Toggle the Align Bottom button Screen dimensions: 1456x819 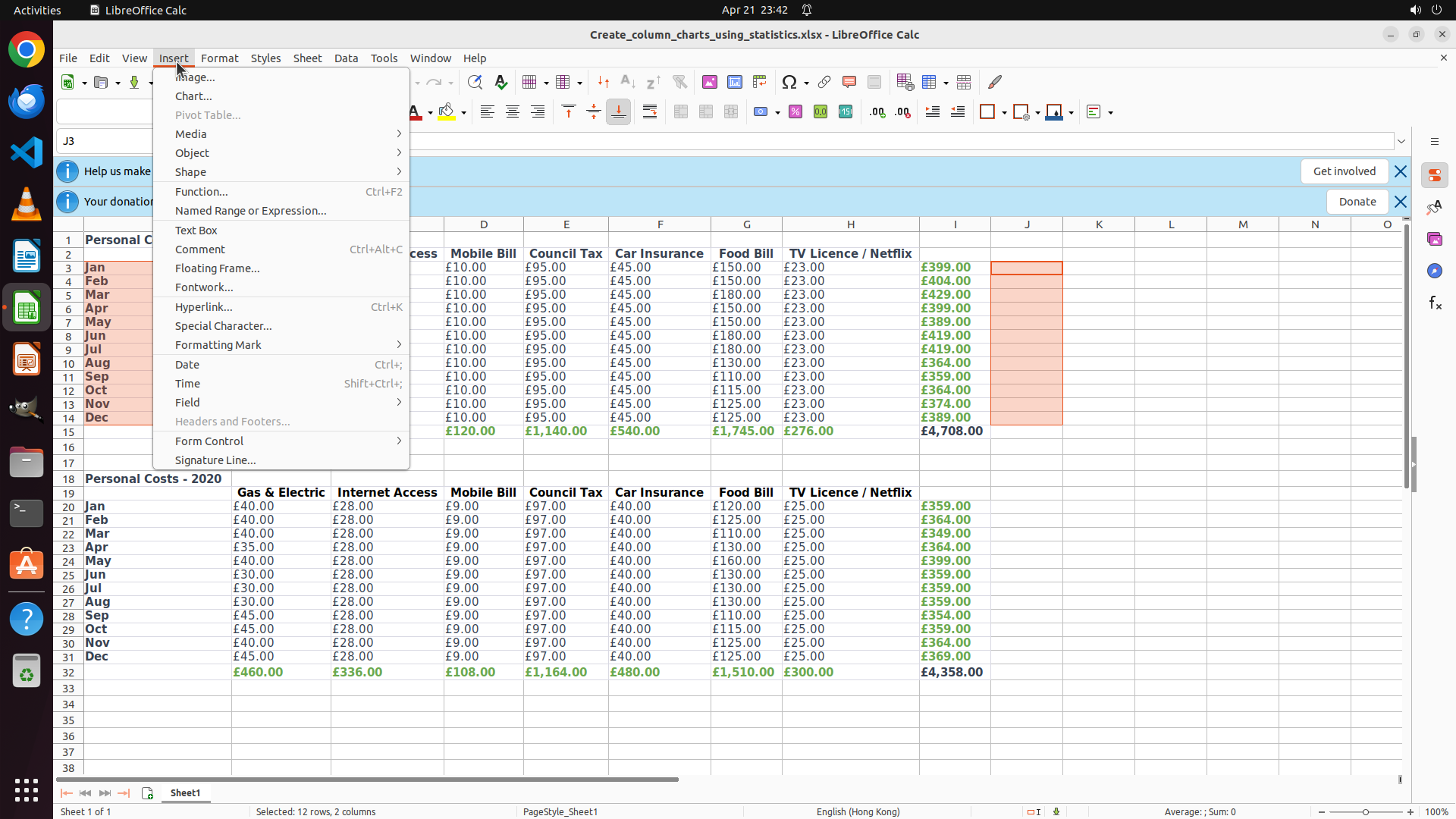pos(619,112)
